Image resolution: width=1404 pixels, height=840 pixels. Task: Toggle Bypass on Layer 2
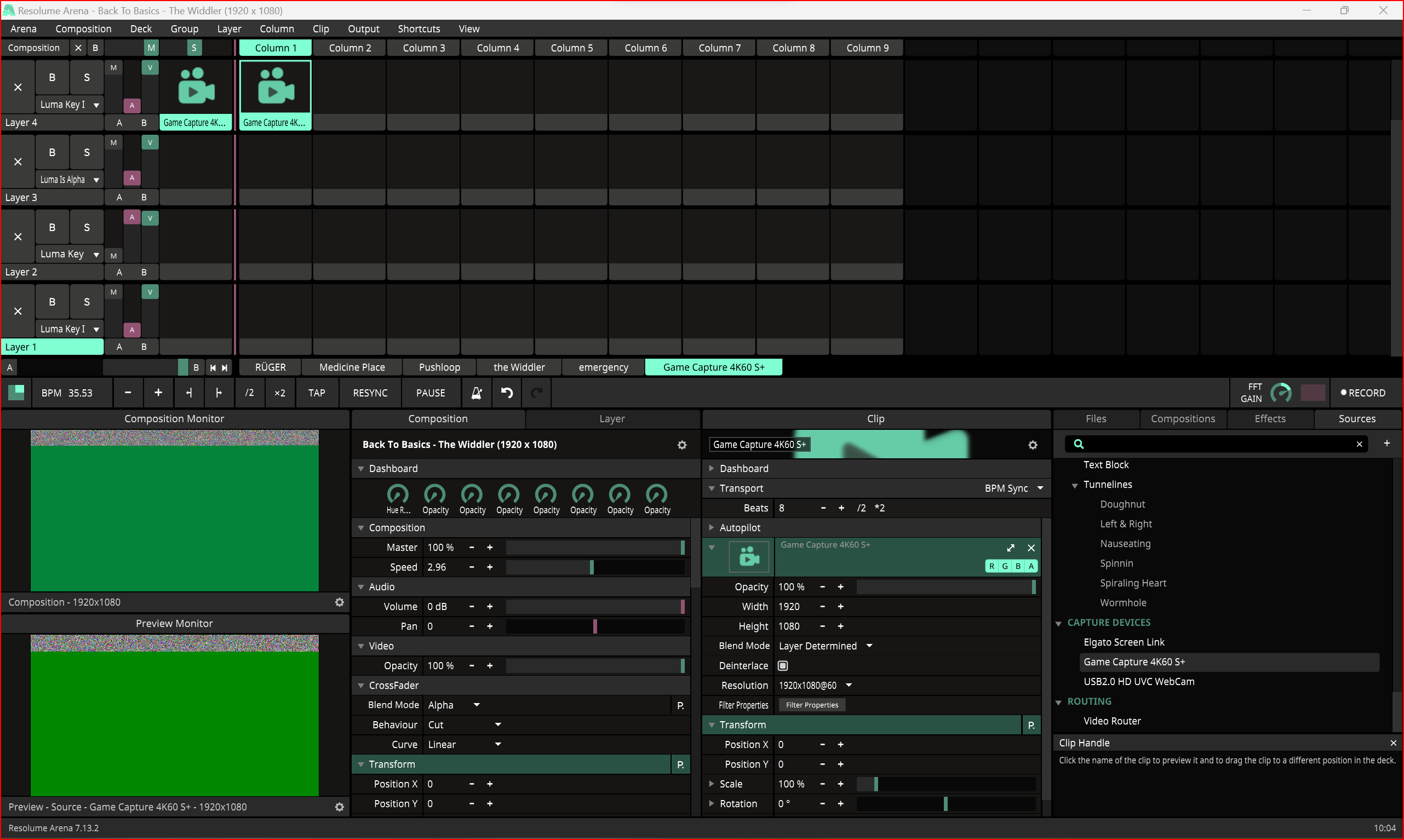[52, 227]
